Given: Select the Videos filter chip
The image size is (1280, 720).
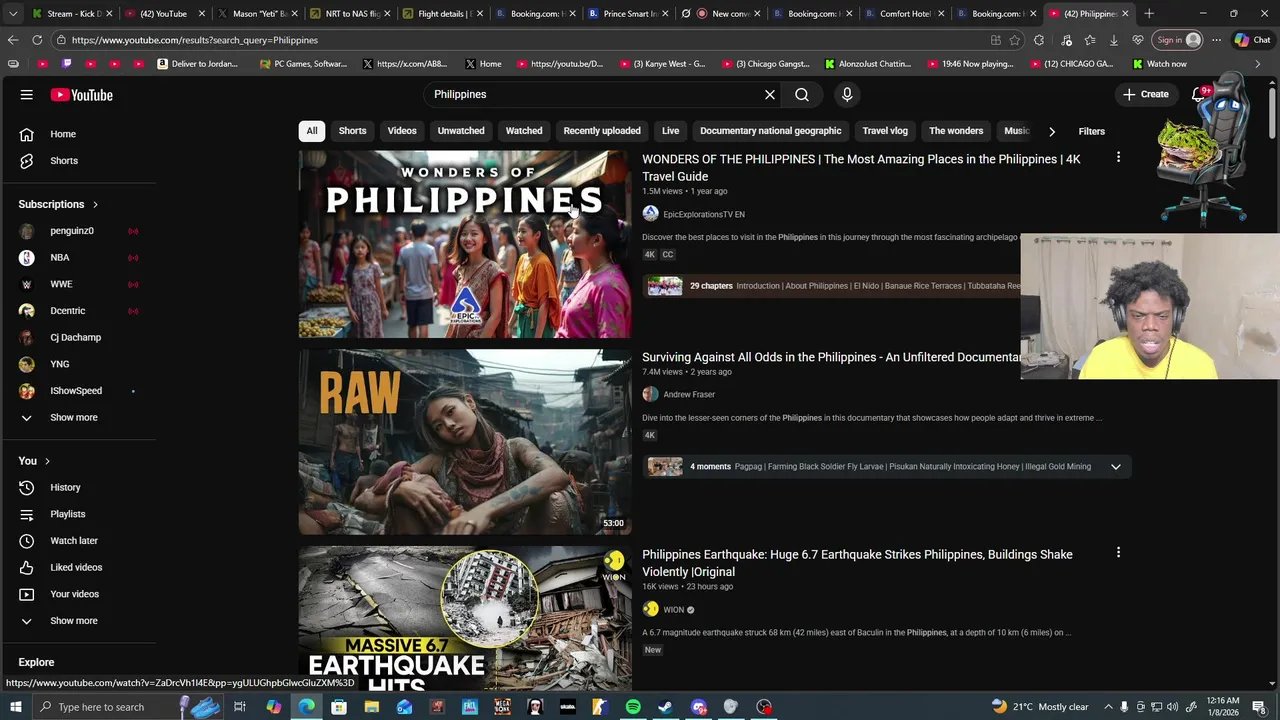Looking at the screenshot, I should pos(402,131).
